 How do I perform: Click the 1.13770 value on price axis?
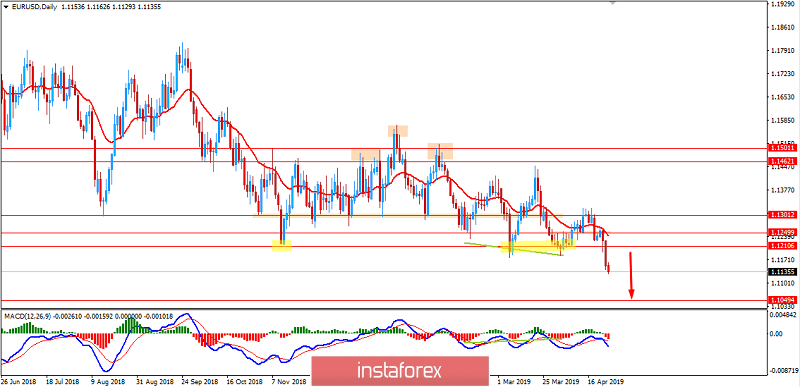[x=784, y=190]
